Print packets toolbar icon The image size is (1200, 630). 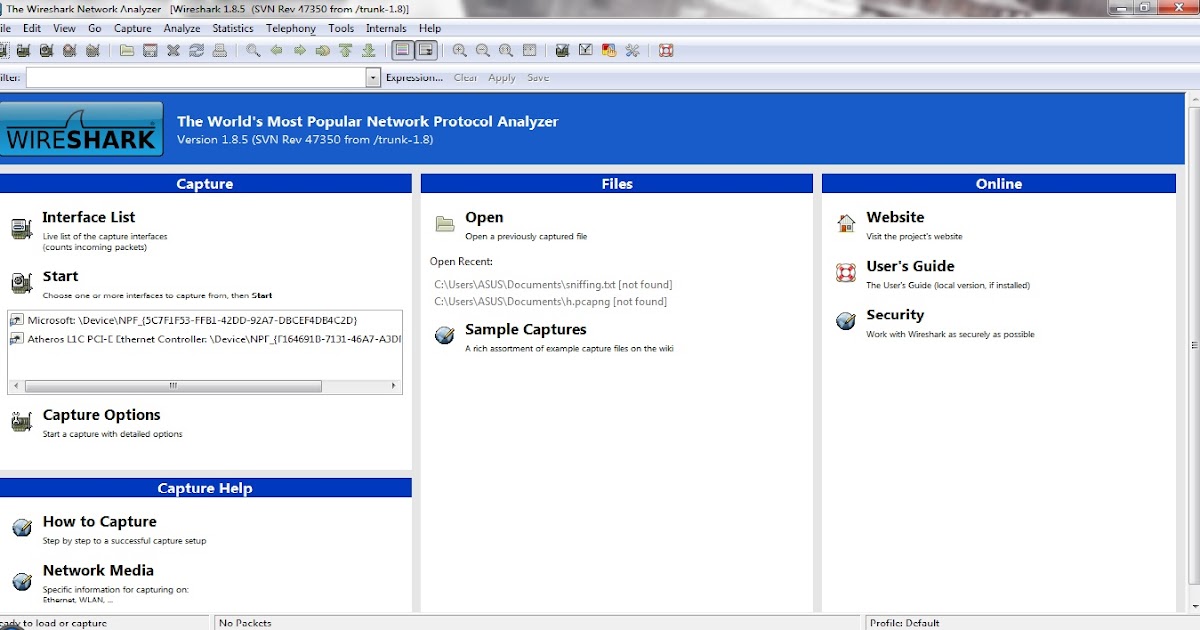[219, 50]
